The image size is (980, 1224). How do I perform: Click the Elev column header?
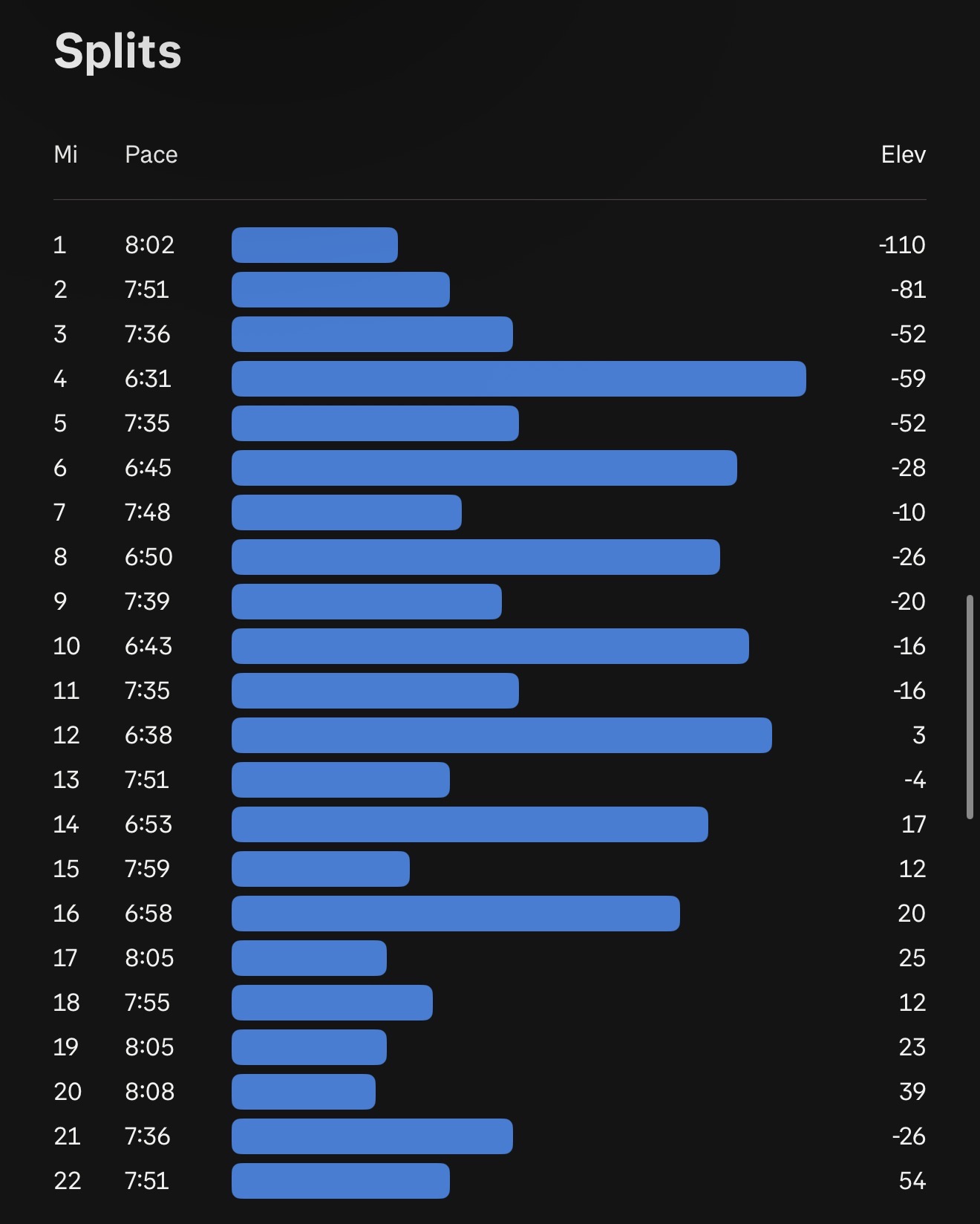pyautogui.click(x=903, y=154)
